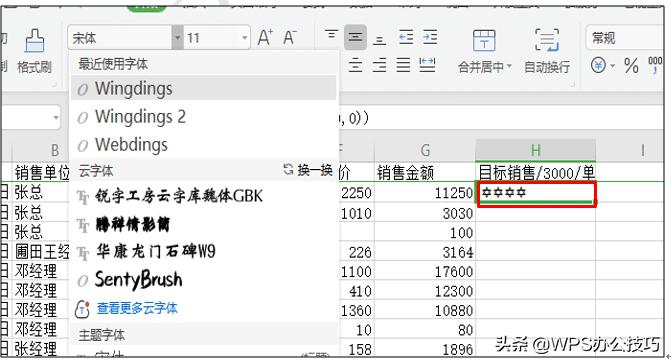671x363 pixels.
Task: Open the number format box showing 常规
Action: (624, 38)
